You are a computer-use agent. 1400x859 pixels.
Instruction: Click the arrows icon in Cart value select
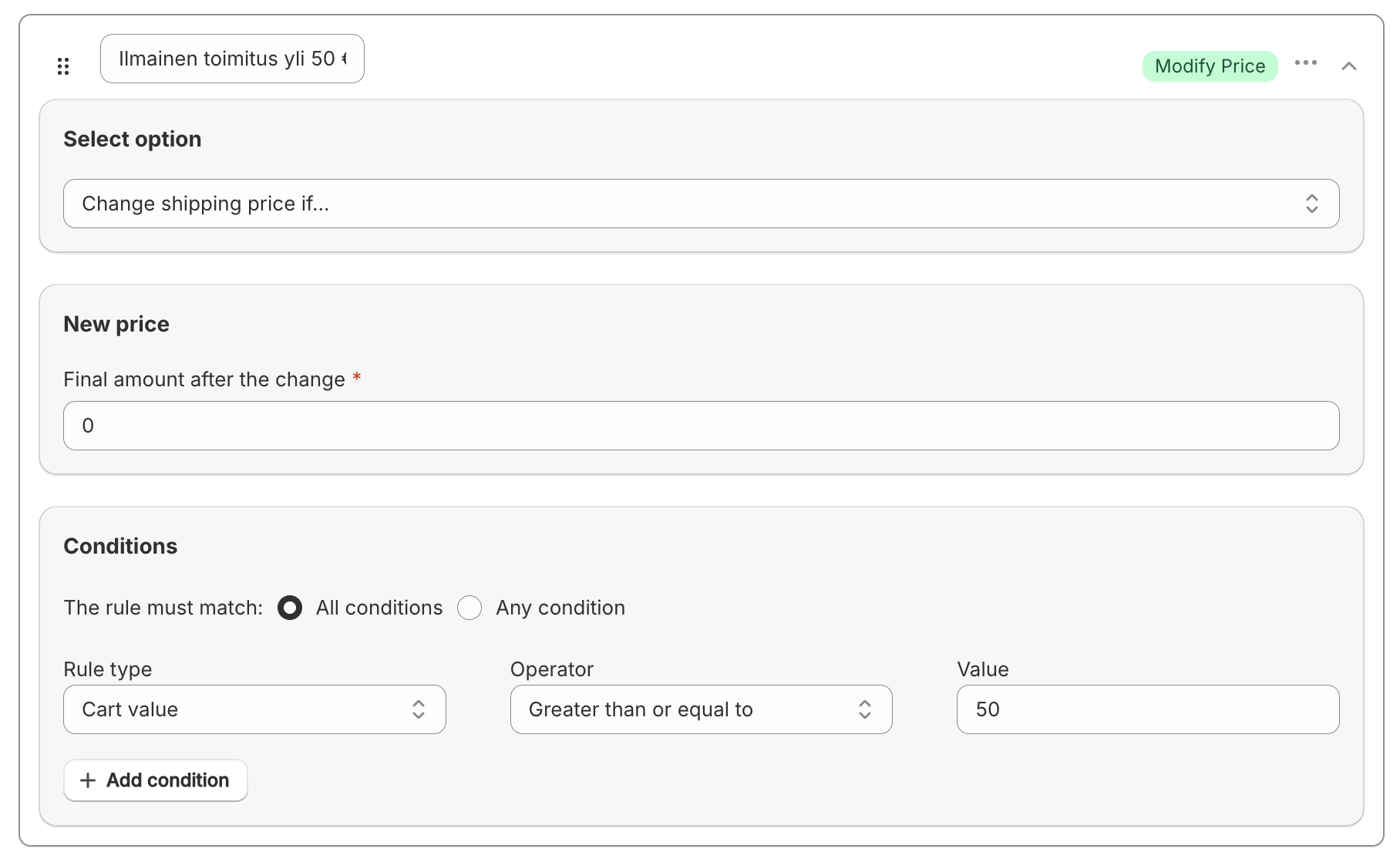point(419,709)
